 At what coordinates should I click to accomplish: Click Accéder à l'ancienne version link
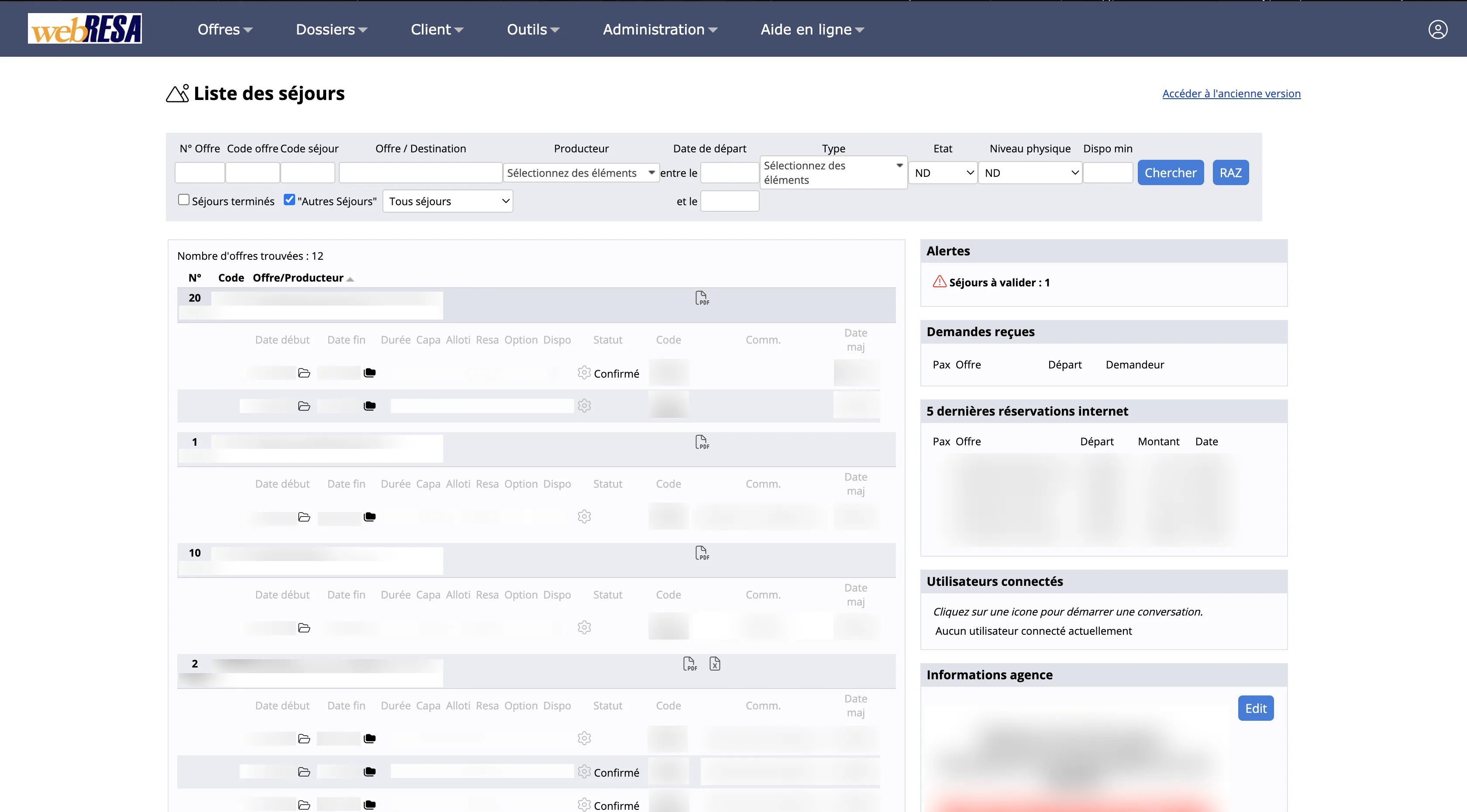coord(1231,93)
